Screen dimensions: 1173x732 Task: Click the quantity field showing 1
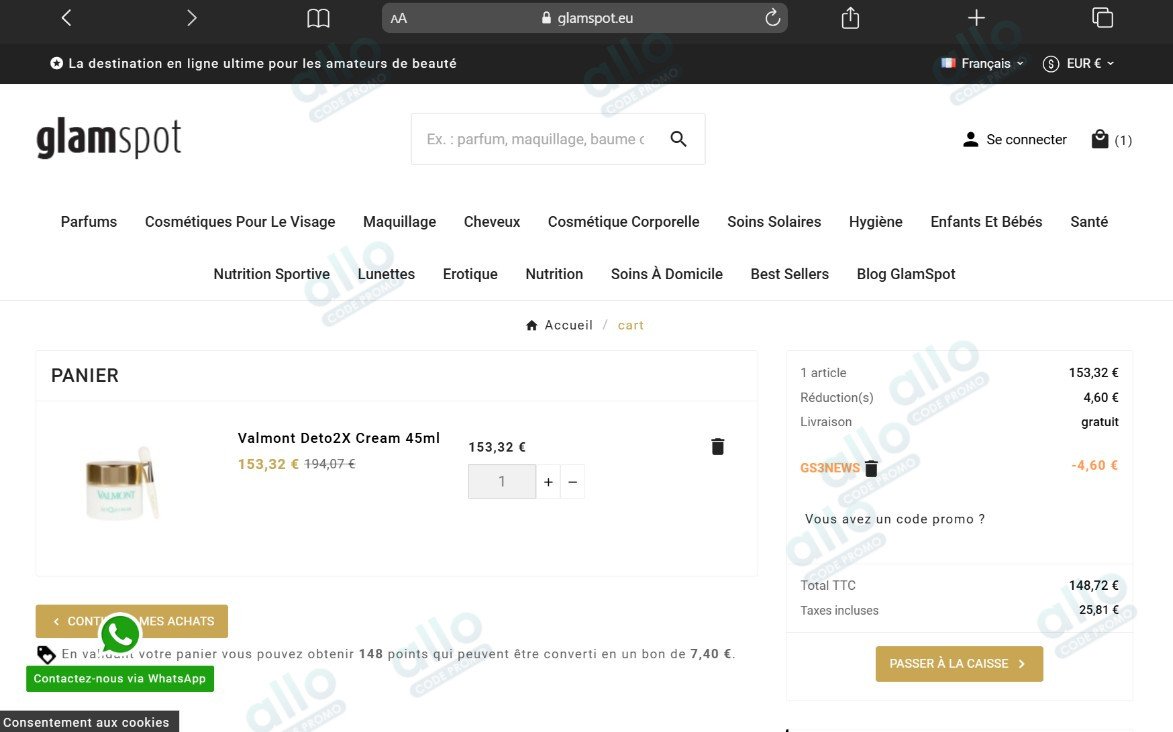point(502,481)
